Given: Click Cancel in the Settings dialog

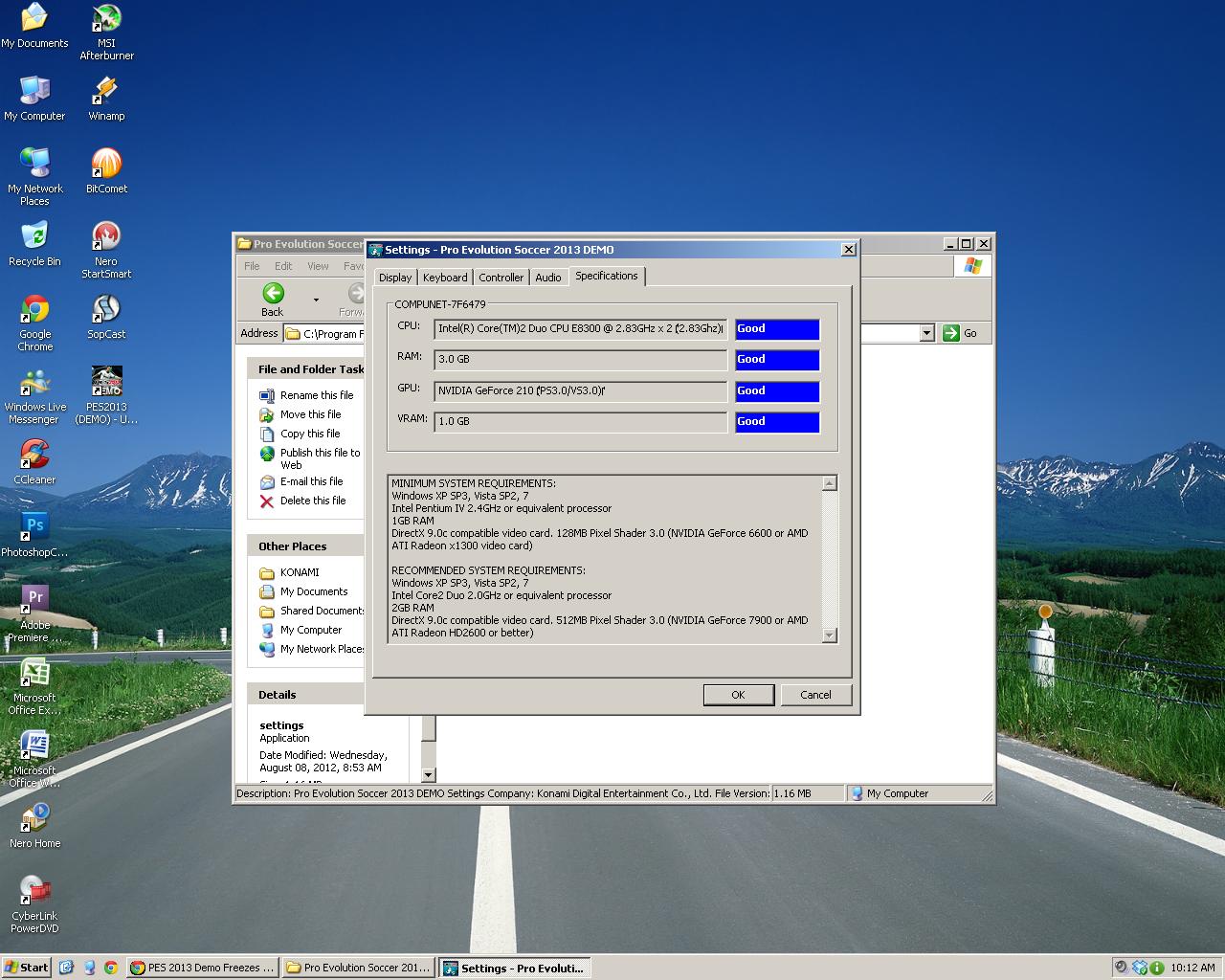Looking at the screenshot, I should tap(815, 695).
